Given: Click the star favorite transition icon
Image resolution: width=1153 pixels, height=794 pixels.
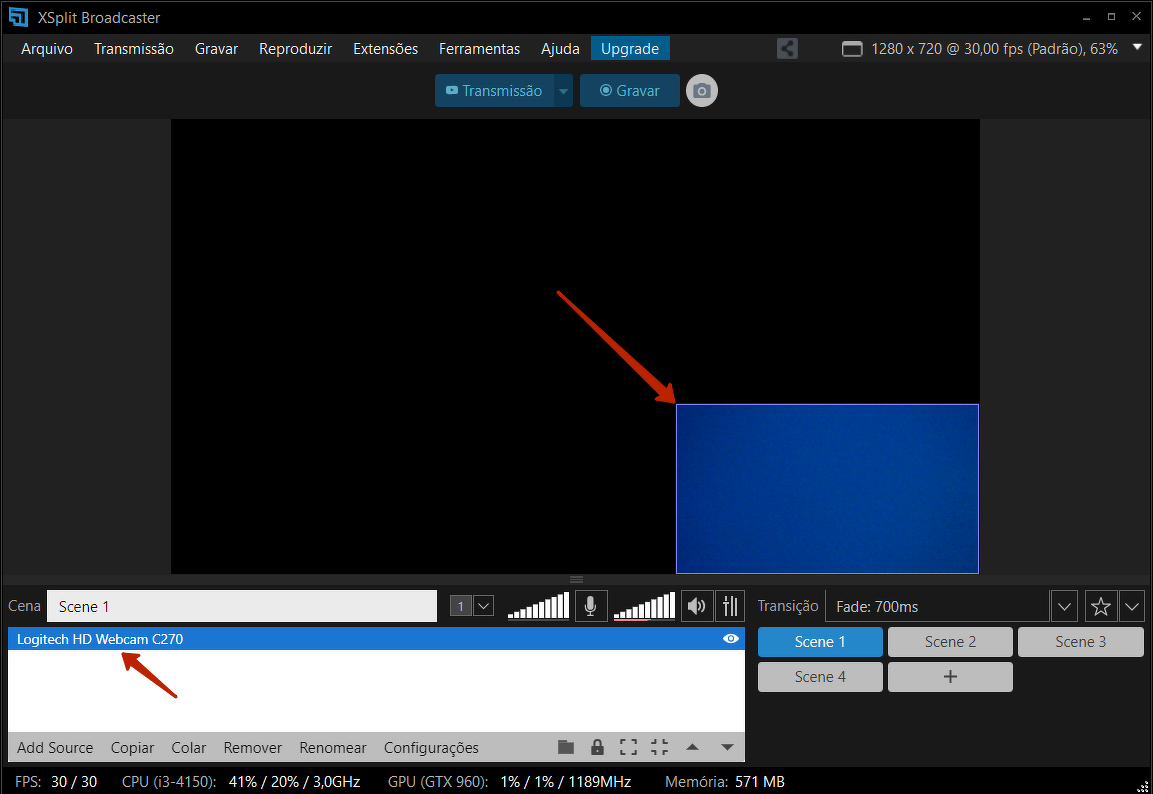Looking at the screenshot, I should click(x=1100, y=606).
